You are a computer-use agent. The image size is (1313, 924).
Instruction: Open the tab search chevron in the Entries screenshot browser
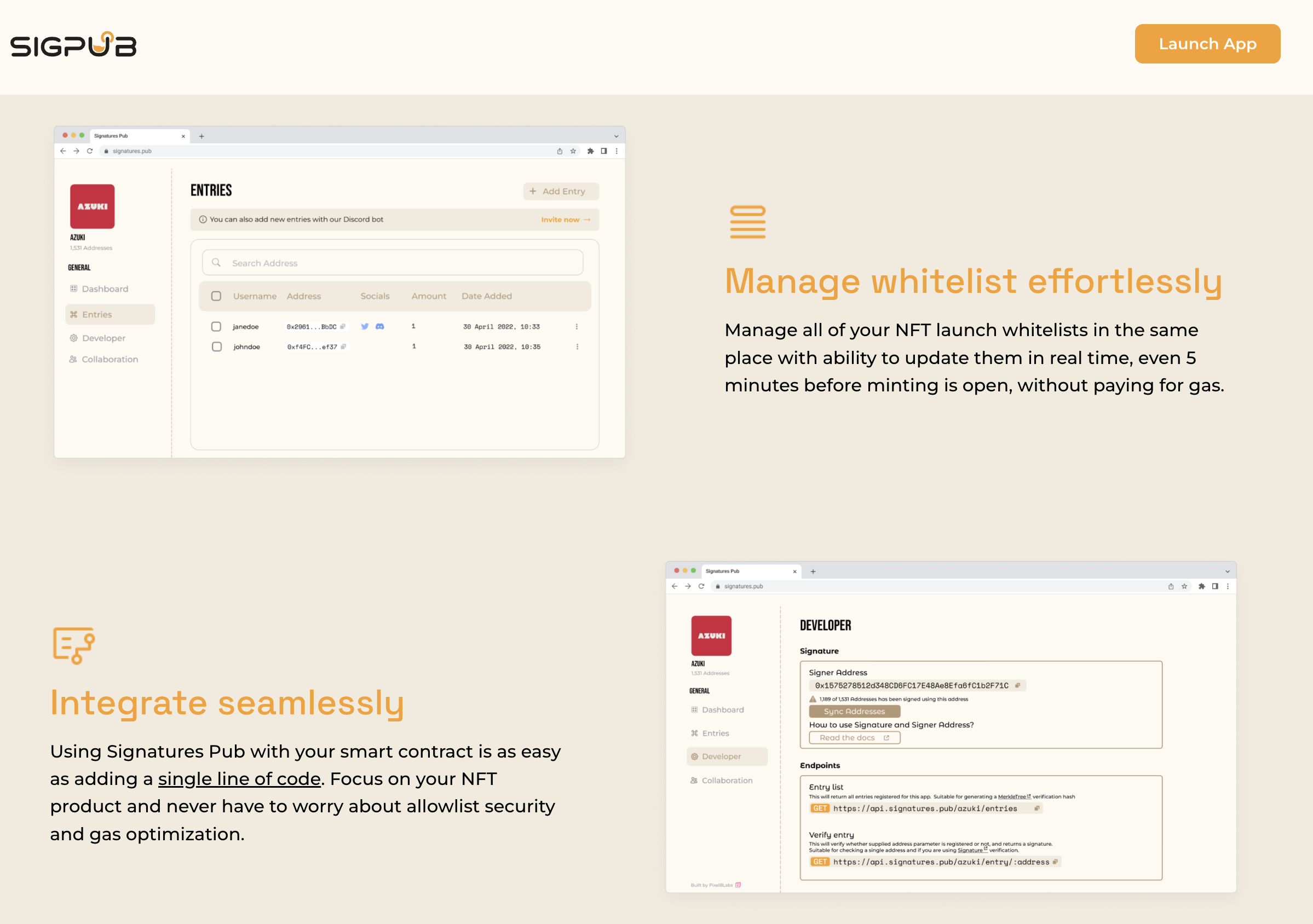click(x=617, y=136)
